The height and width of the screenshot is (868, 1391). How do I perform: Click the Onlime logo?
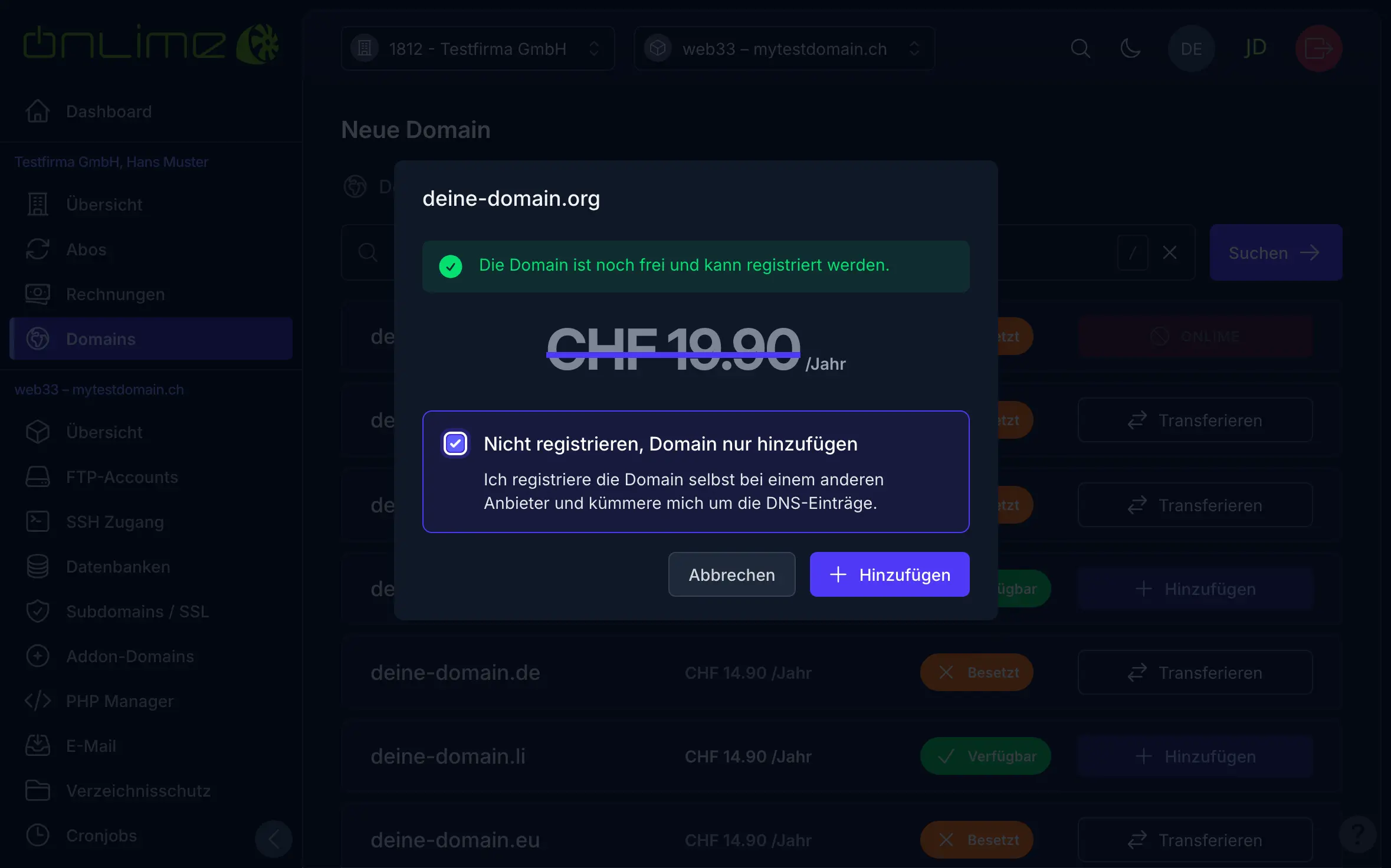point(151,44)
